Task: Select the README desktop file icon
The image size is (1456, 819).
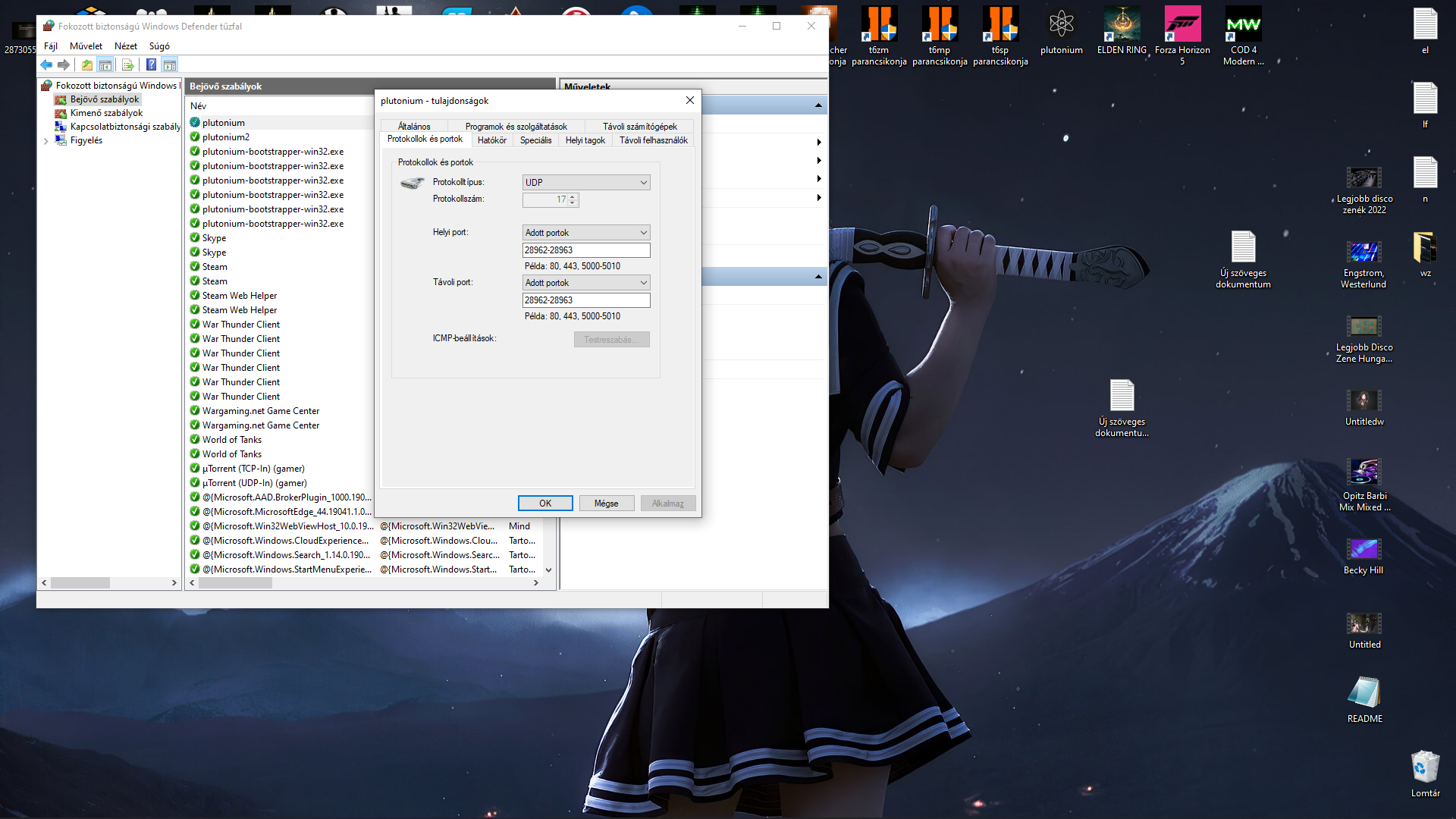Action: (1364, 699)
